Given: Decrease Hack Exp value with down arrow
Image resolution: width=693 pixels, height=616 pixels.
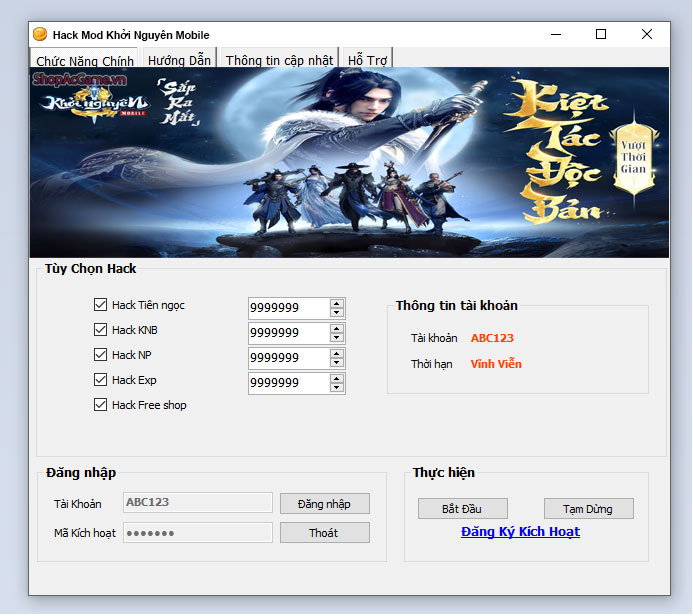Looking at the screenshot, I should pyautogui.click(x=337, y=388).
